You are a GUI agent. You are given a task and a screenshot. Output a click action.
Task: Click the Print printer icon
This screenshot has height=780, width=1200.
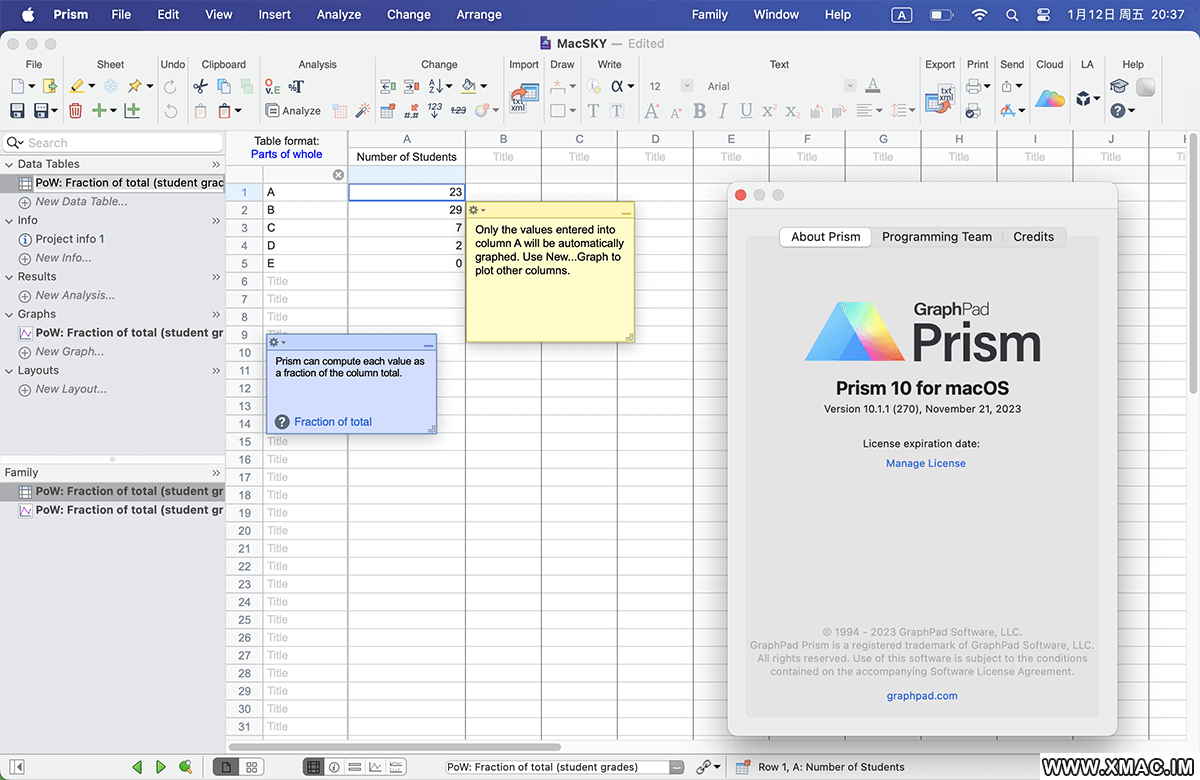click(973, 87)
